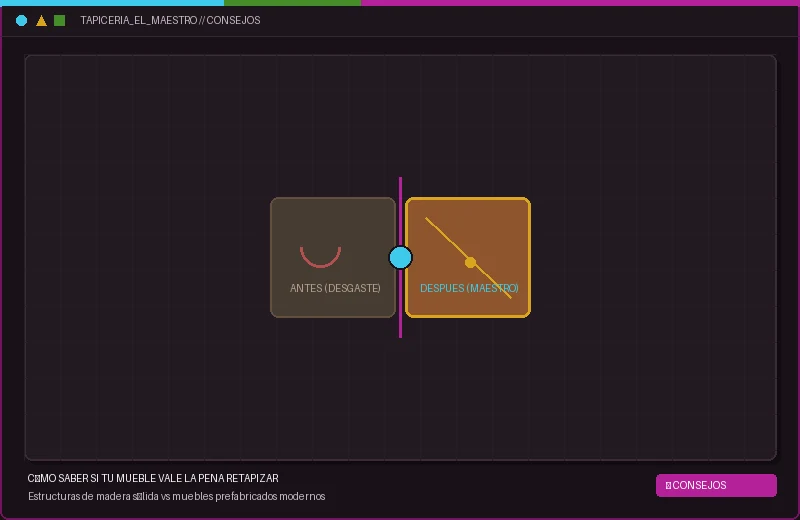The height and width of the screenshot is (520, 800).
Task: Click the magenta vertical comparison divider line
Action: (x=401, y=257)
